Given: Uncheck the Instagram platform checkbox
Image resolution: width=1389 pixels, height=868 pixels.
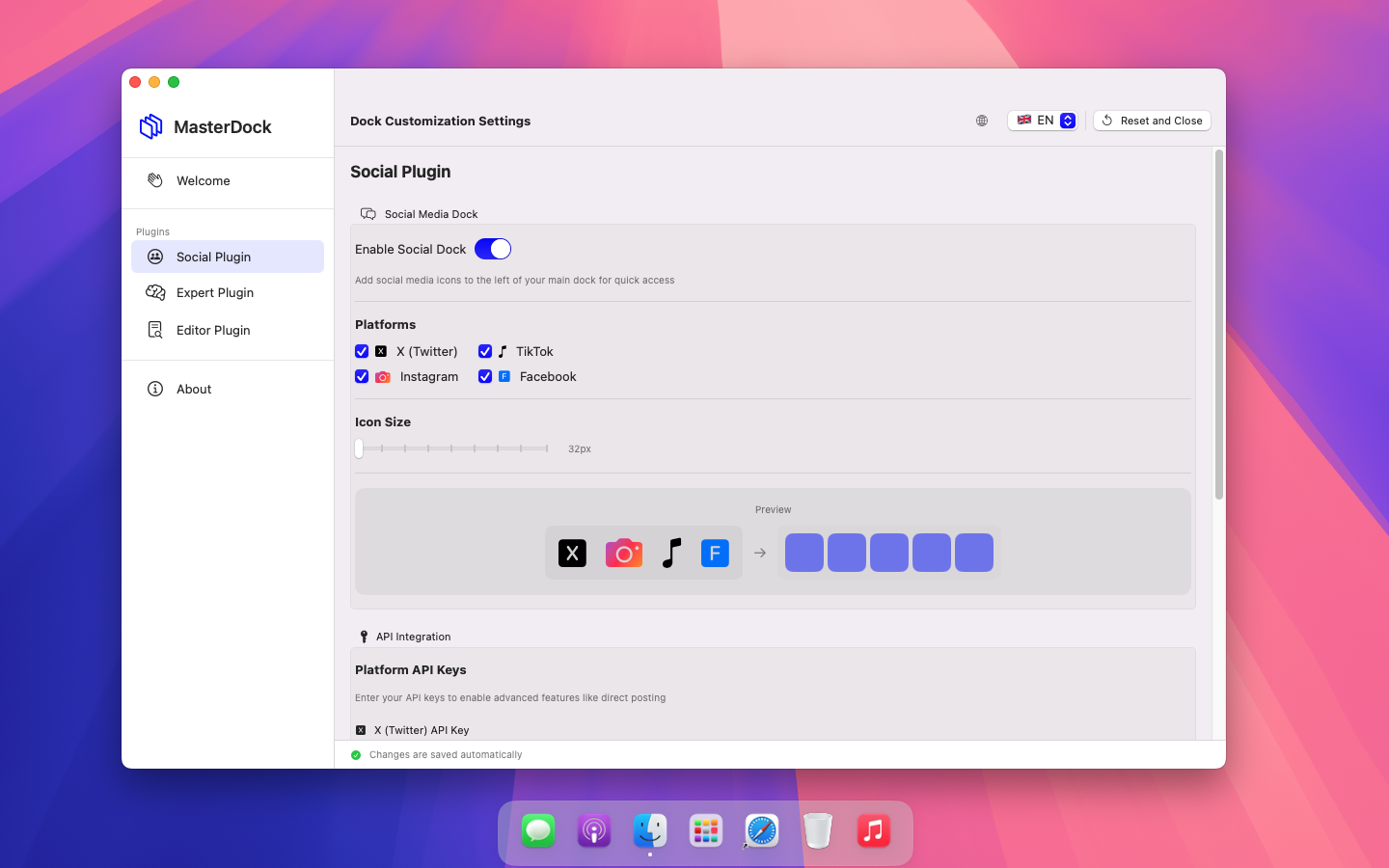Looking at the screenshot, I should tap(362, 376).
